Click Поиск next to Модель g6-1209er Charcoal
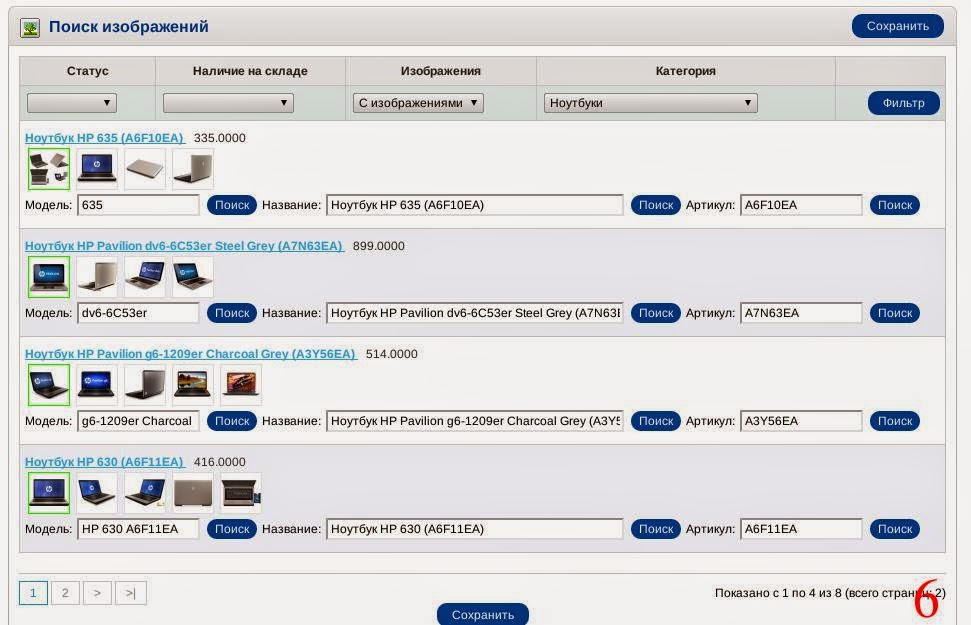 (x=232, y=421)
